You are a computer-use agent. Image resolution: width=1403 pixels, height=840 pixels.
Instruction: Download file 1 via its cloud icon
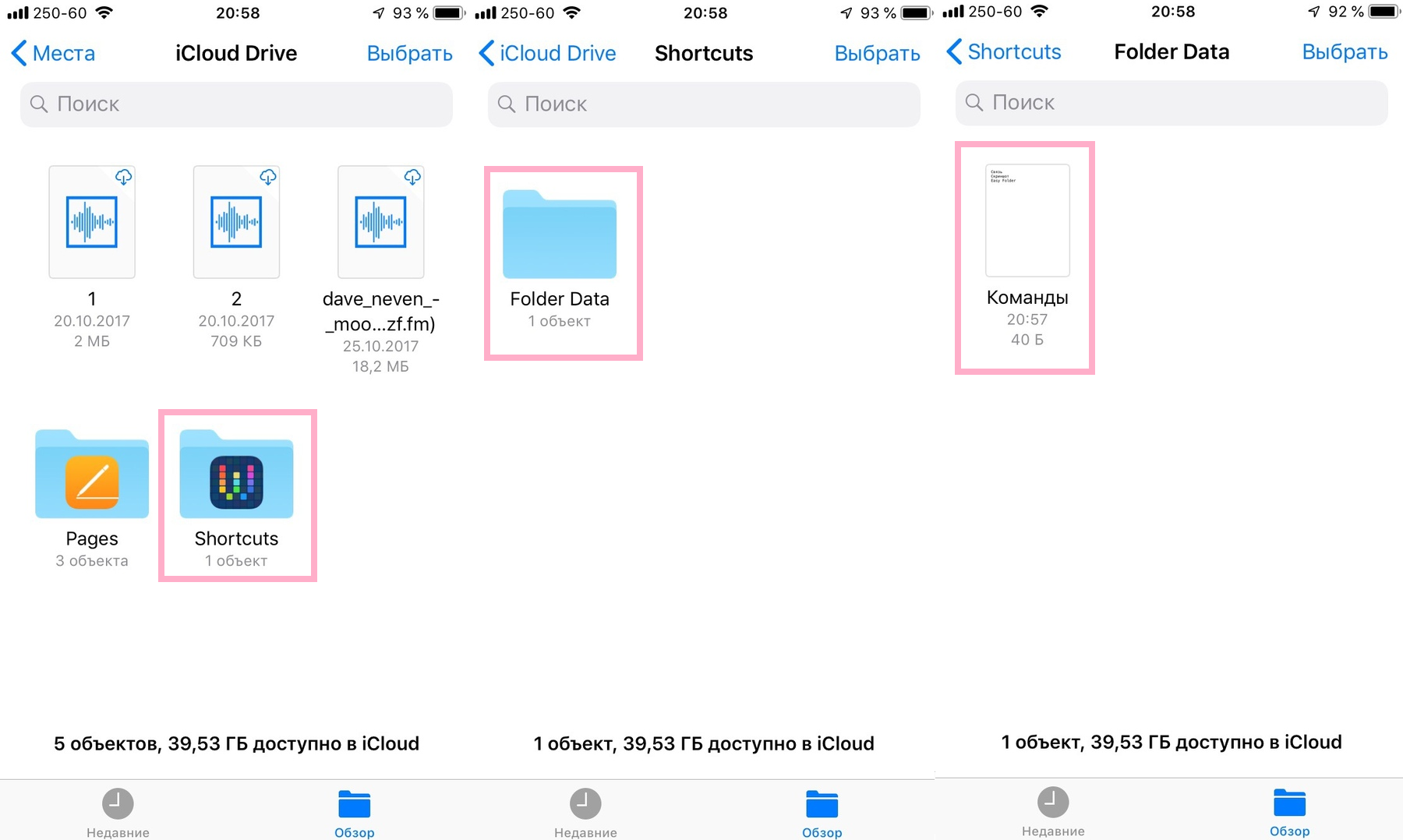(123, 178)
